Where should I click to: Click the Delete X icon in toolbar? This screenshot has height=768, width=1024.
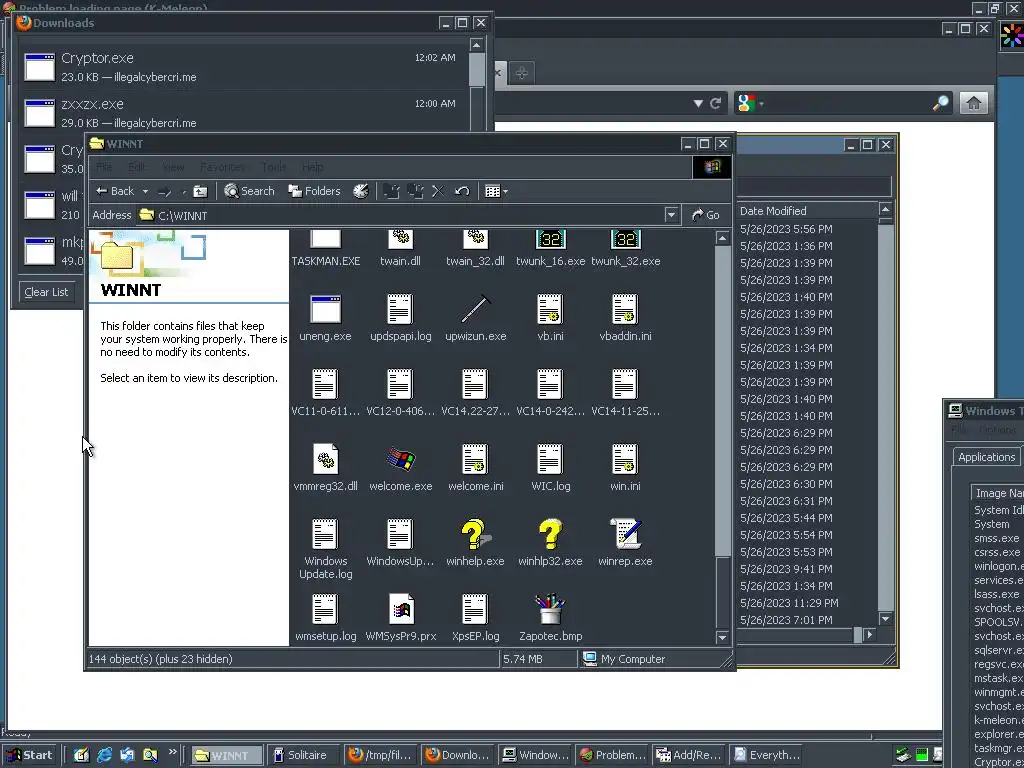[x=438, y=191]
